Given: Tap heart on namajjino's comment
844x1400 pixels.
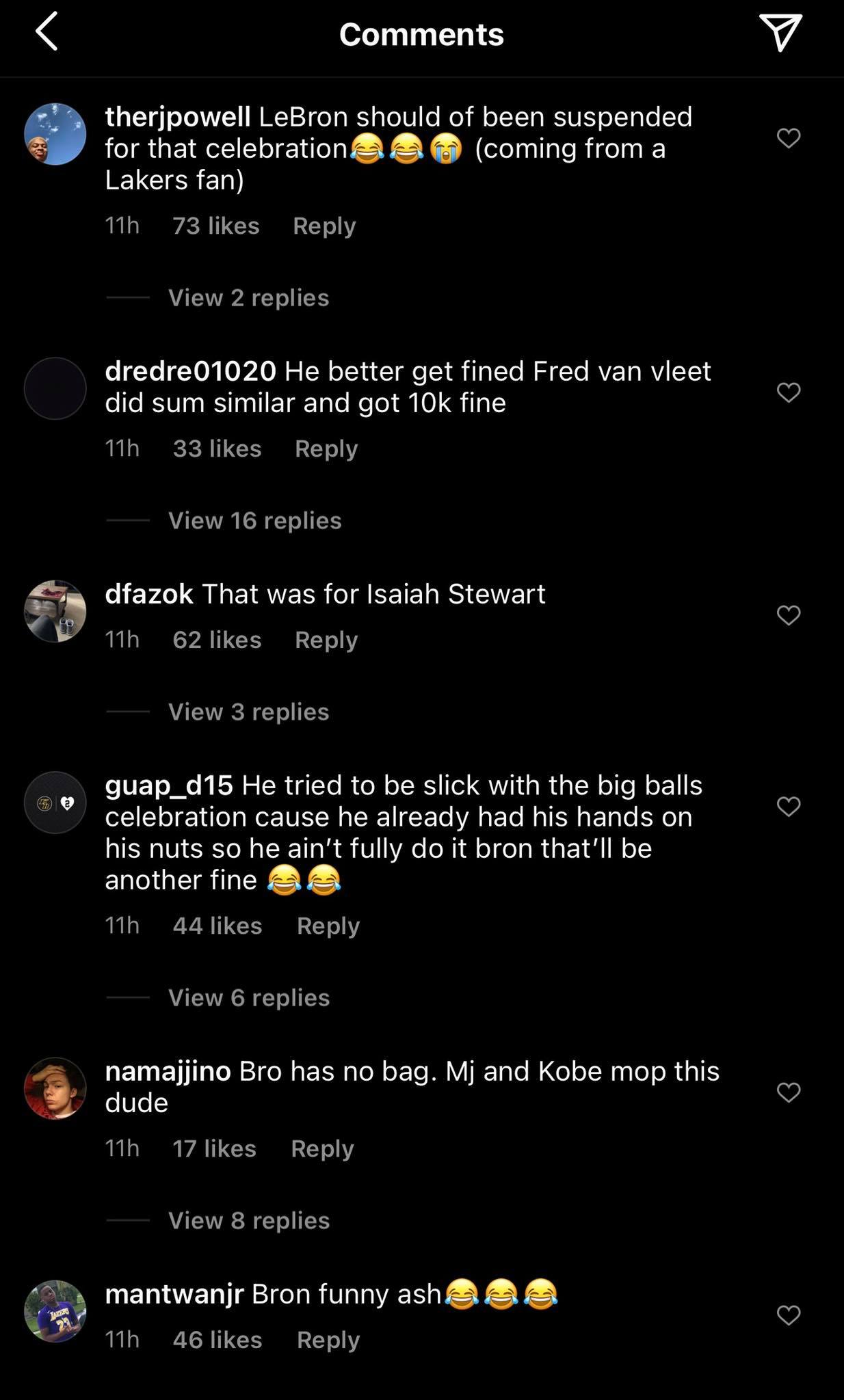Looking at the screenshot, I should coord(789,1092).
